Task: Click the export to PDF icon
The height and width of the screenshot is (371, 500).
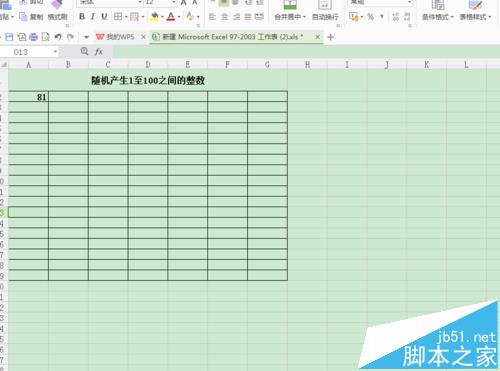Action: point(22,37)
